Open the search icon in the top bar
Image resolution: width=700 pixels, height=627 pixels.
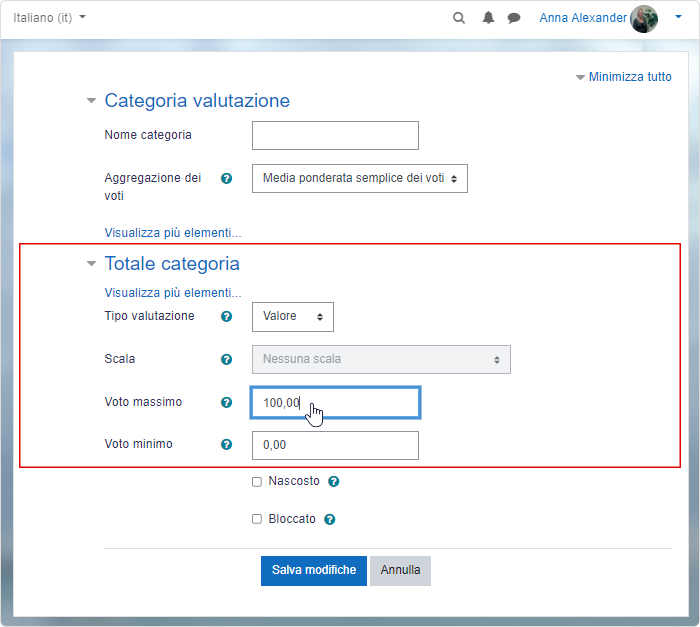point(458,18)
